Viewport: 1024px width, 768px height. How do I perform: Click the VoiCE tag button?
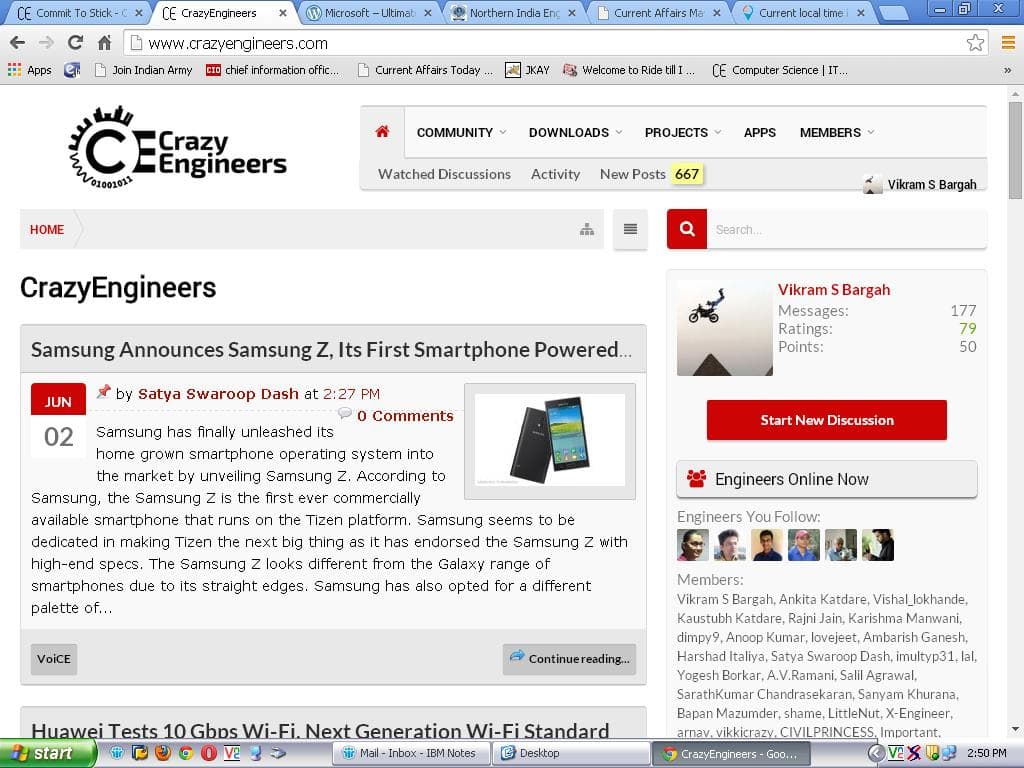[x=54, y=659]
